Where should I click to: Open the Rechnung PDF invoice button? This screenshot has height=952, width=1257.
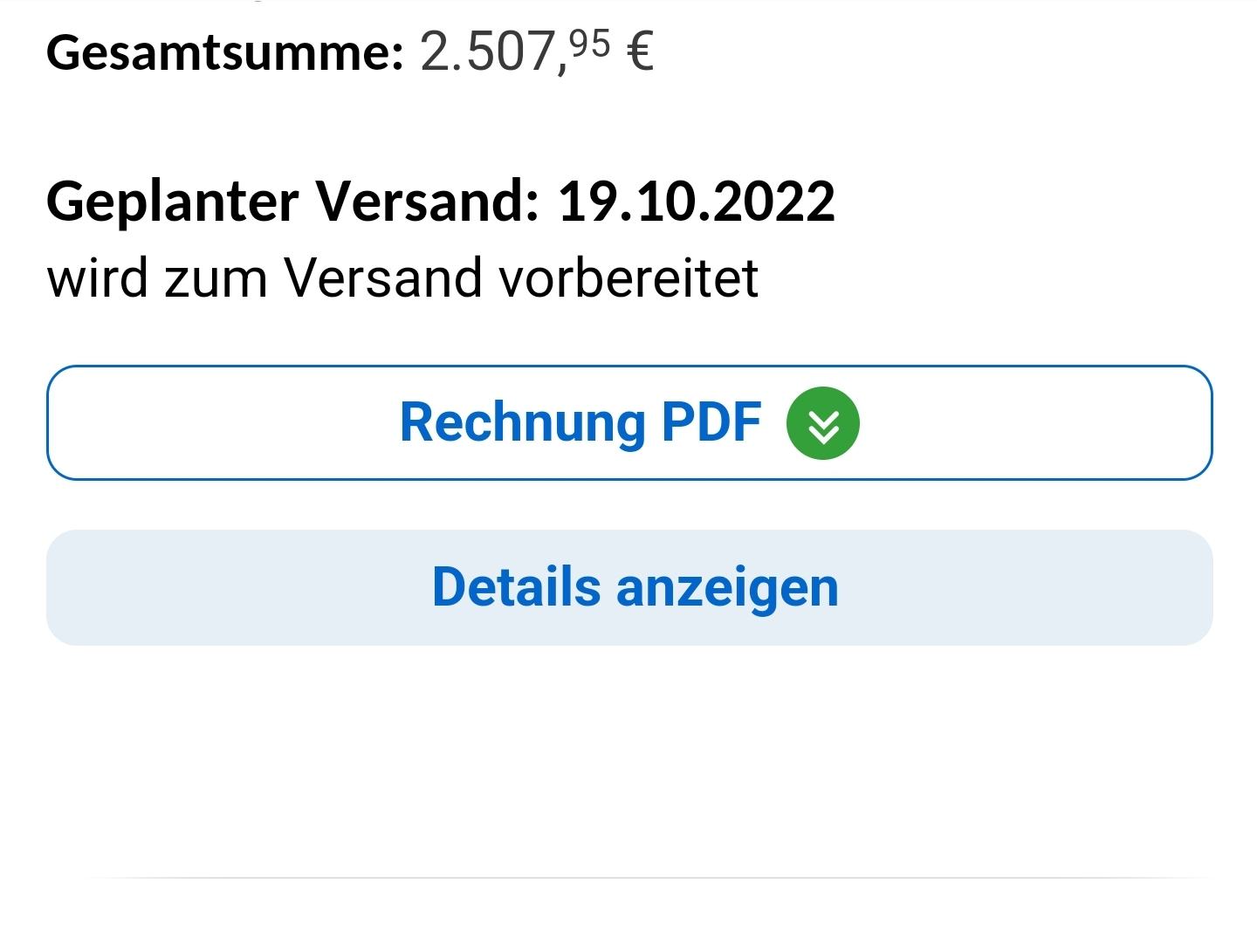click(629, 423)
